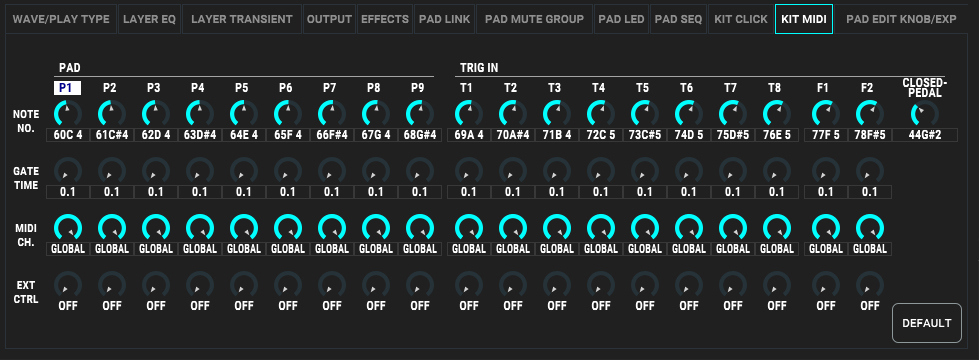This screenshot has height=360, width=979.
Task: Click the Closed-Pedal Note No. knob
Action: pyautogui.click(x=924, y=114)
